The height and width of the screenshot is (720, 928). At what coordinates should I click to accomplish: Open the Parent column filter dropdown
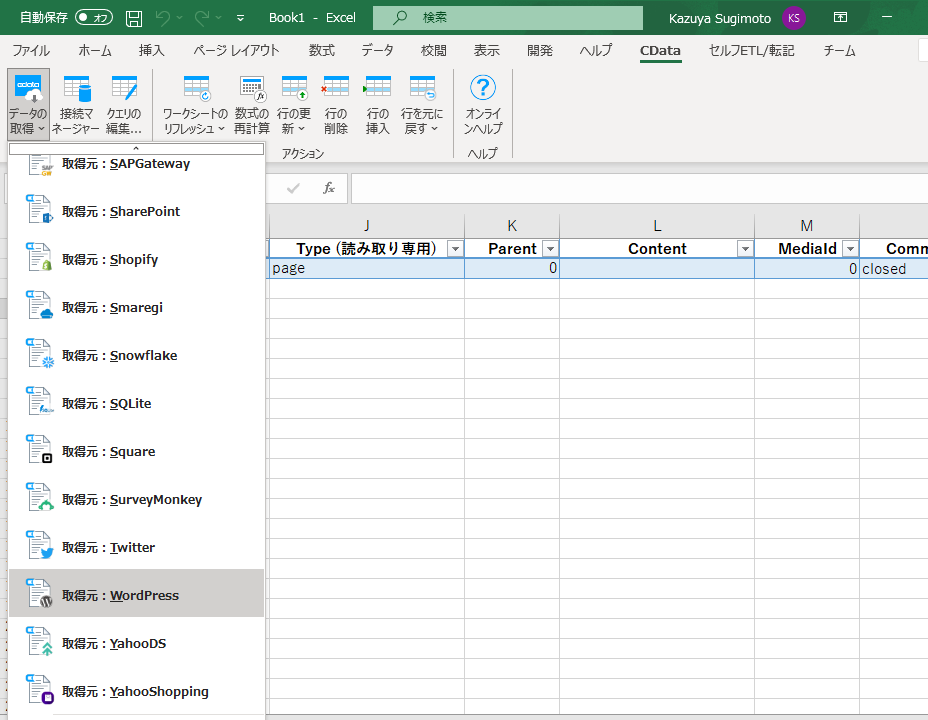coord(550,249)
